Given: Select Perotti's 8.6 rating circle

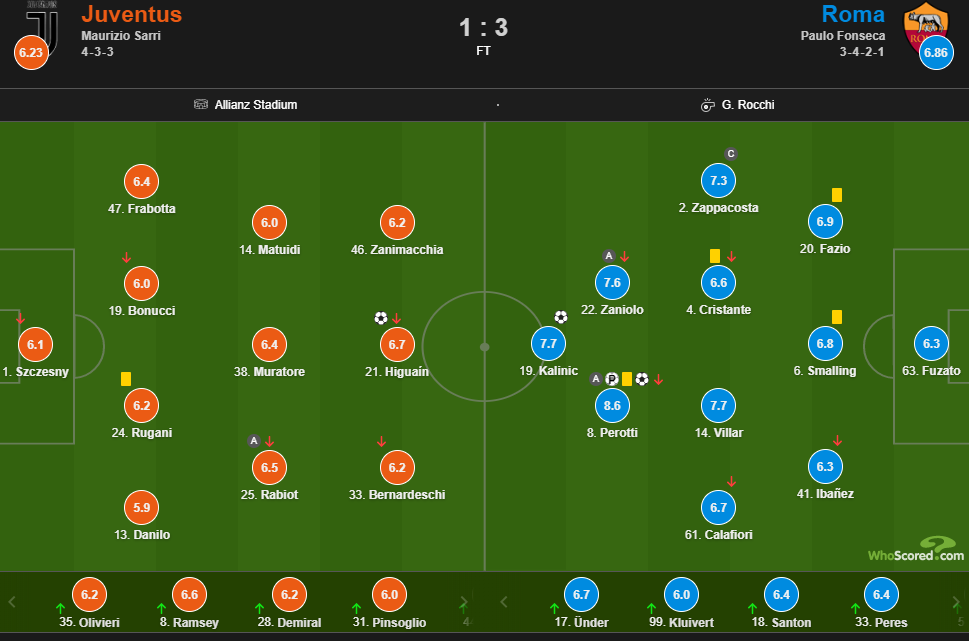Looking at the screenshot, I should (x=612, y=405).
